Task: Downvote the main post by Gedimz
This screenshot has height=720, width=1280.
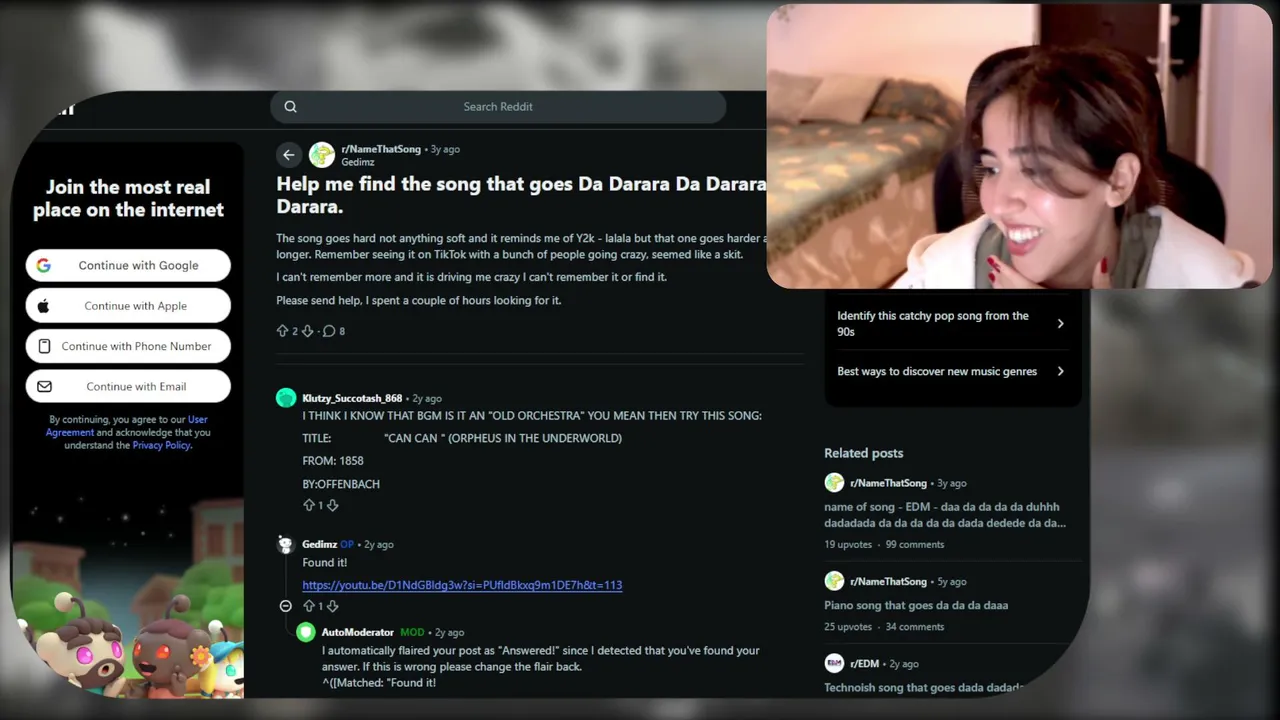Action: (x=308, y=331)
